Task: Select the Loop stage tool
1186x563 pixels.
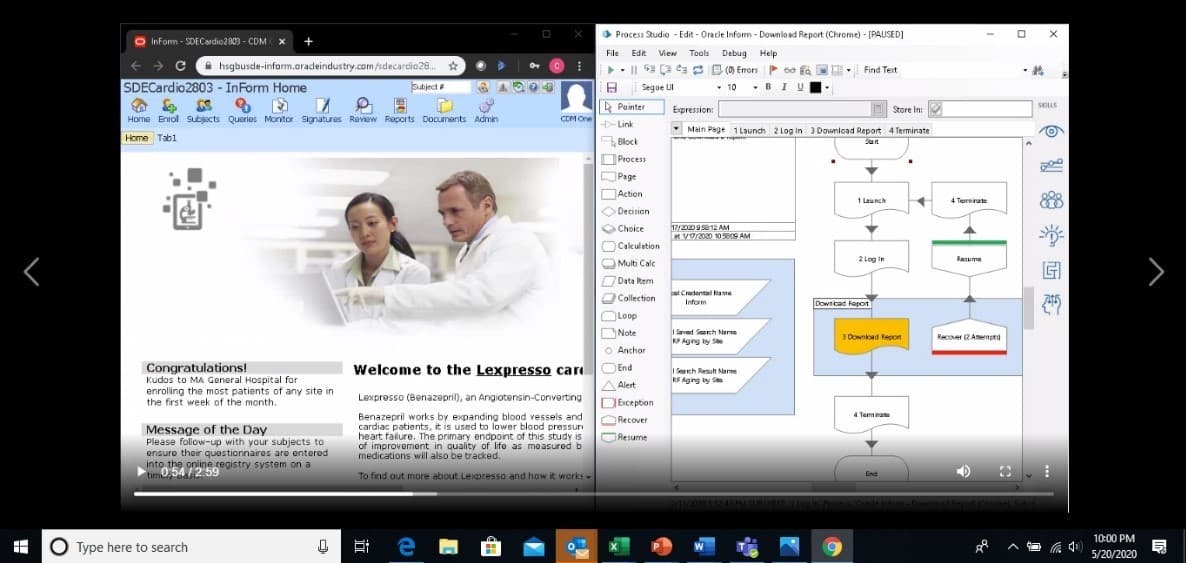Action: [x=619, y=316]
